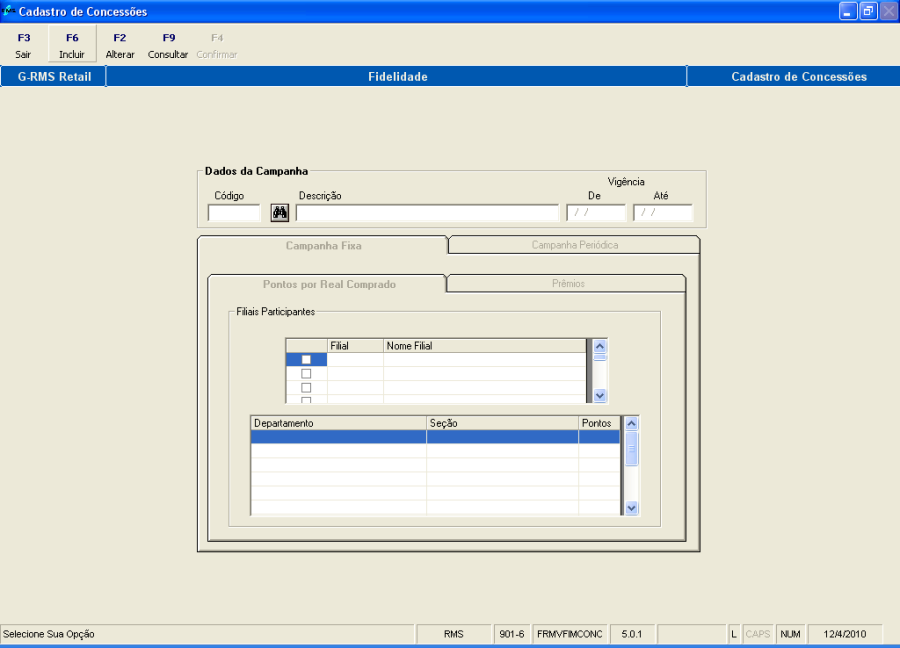
Task: Click the status bar version 5.0.1
Action: pyautogui.click(x=631, y=634)
